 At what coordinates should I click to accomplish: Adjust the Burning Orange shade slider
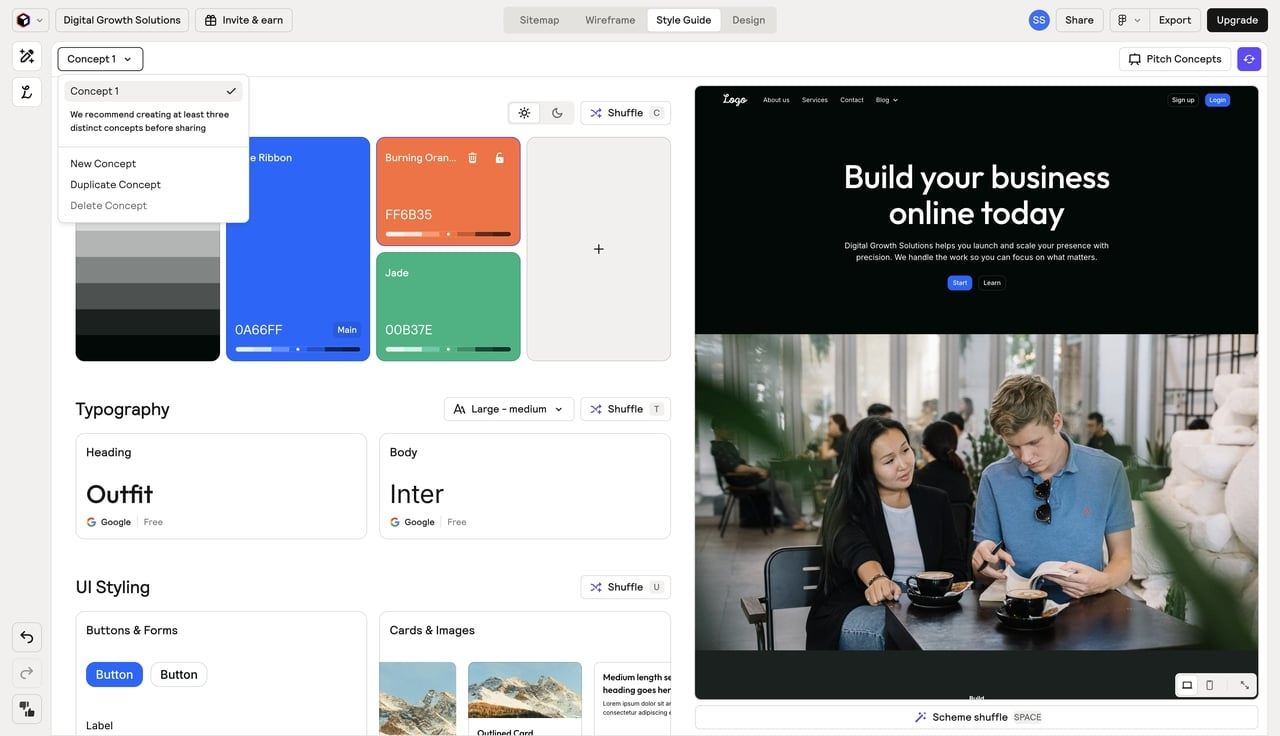pyautogui.click(x=448, y=234)
